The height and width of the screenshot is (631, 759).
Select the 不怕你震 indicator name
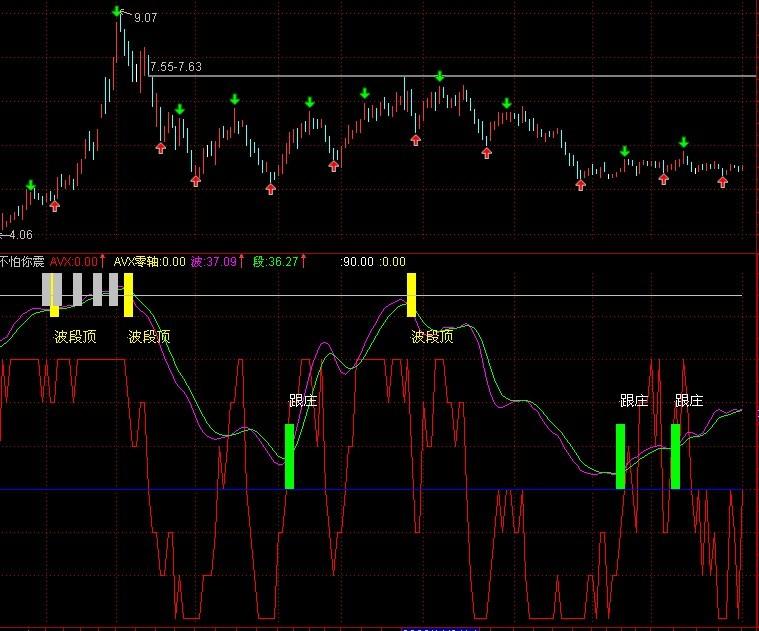22,262
